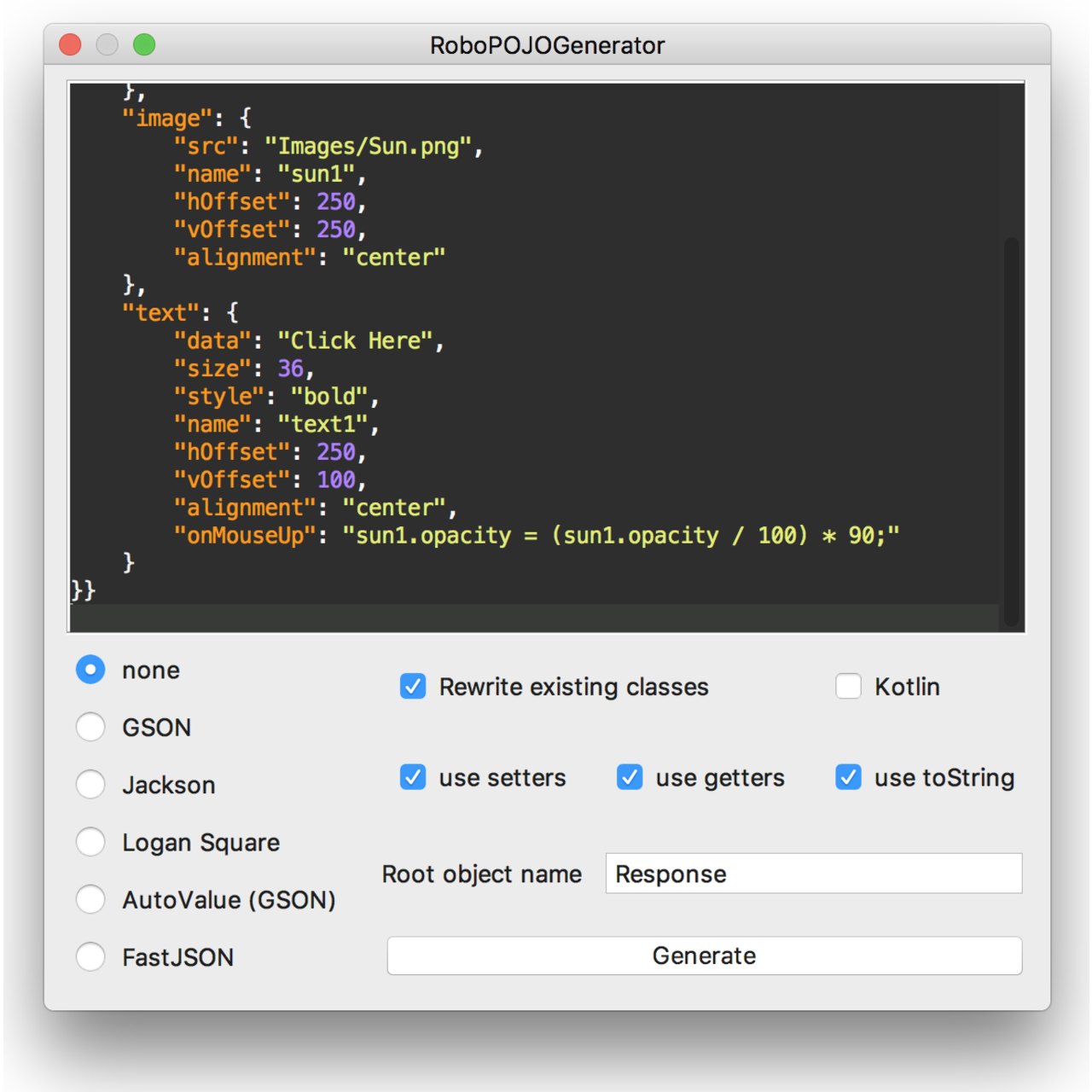The image size is (1092, 1092).
Task: Select the none annotation option
Action: pos(90,670)
